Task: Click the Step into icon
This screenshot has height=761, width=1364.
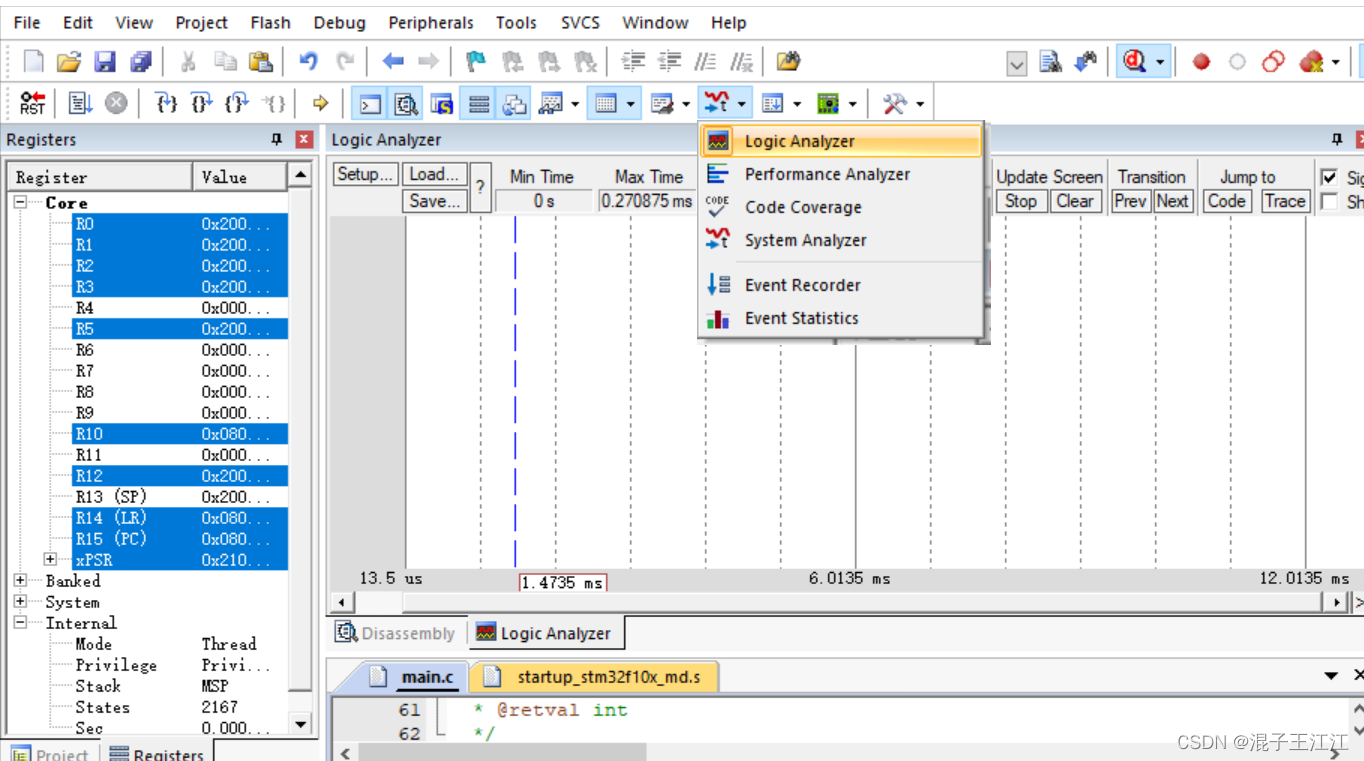Action: coord(167,103)
